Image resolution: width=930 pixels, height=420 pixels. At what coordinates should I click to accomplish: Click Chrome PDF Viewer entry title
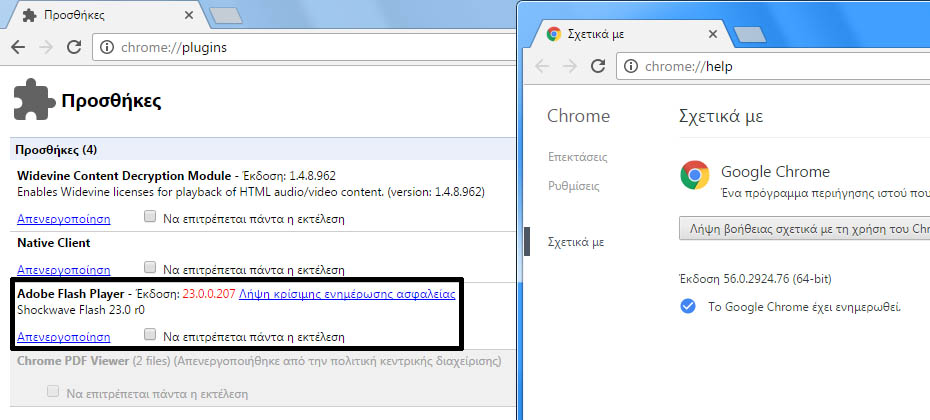click(x=73, y=361)
